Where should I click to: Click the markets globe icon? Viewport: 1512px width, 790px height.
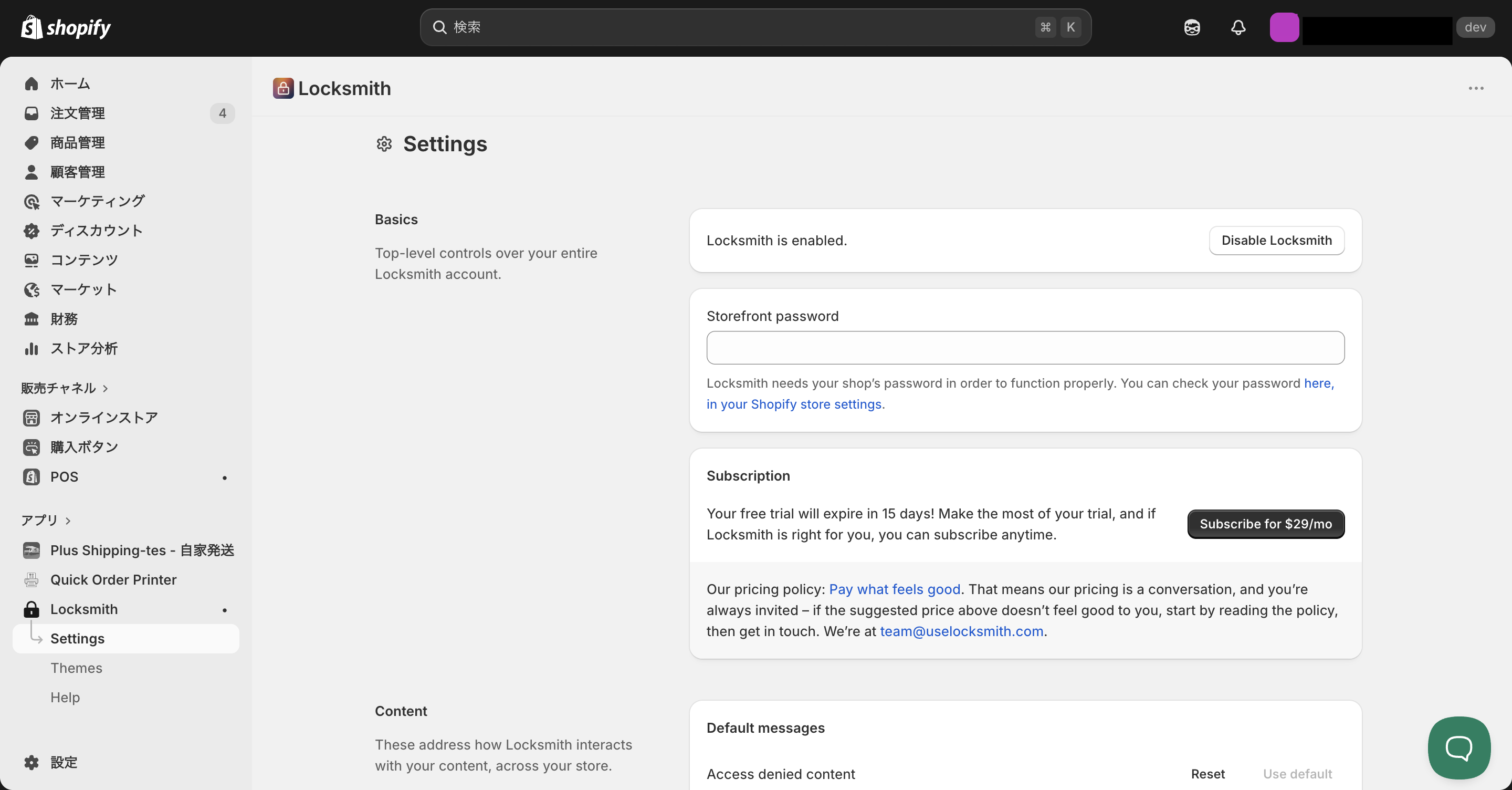pyautogui.click(x=31, y=289)
